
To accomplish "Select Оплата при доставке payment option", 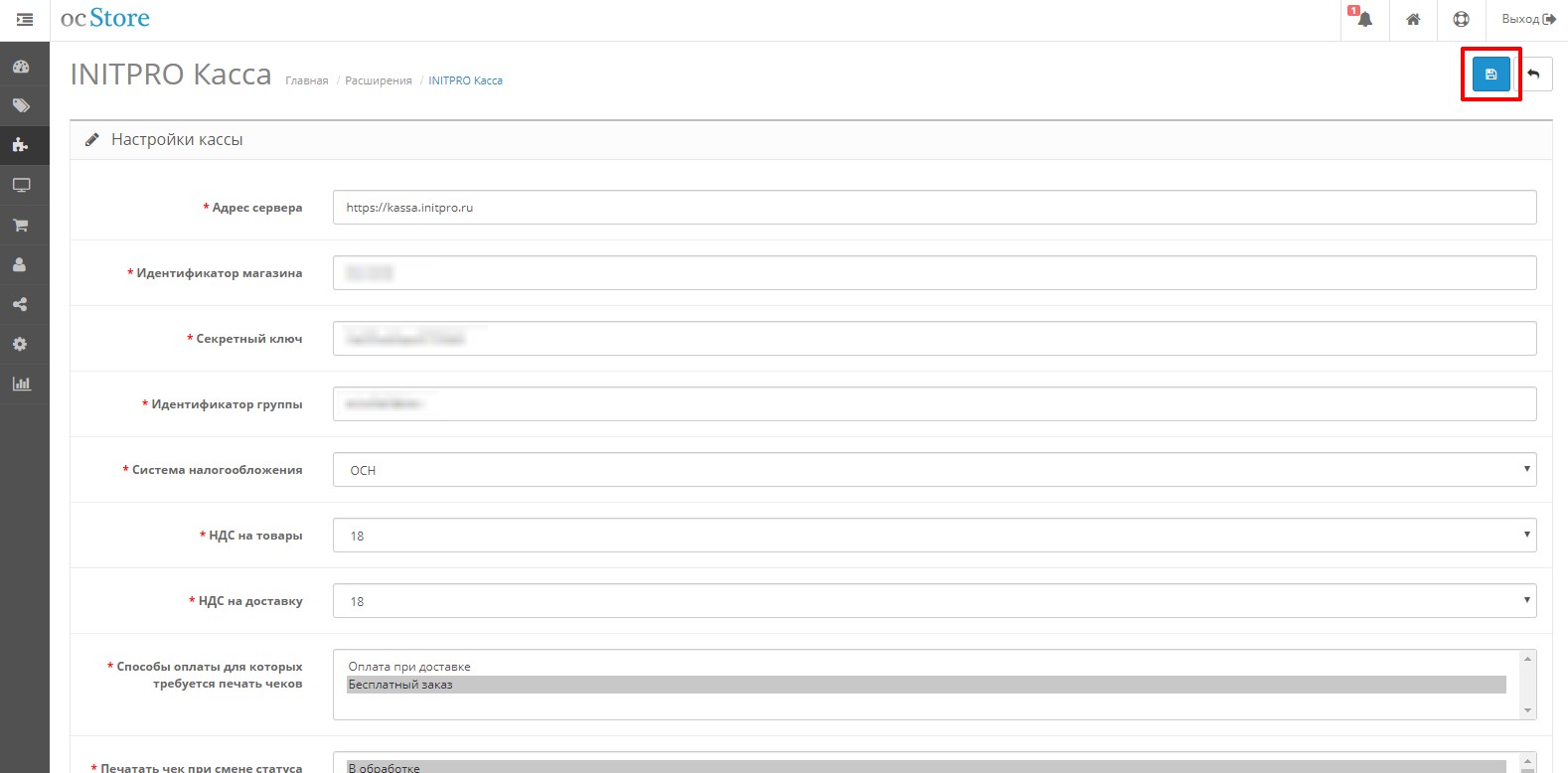I will [926, 667].
